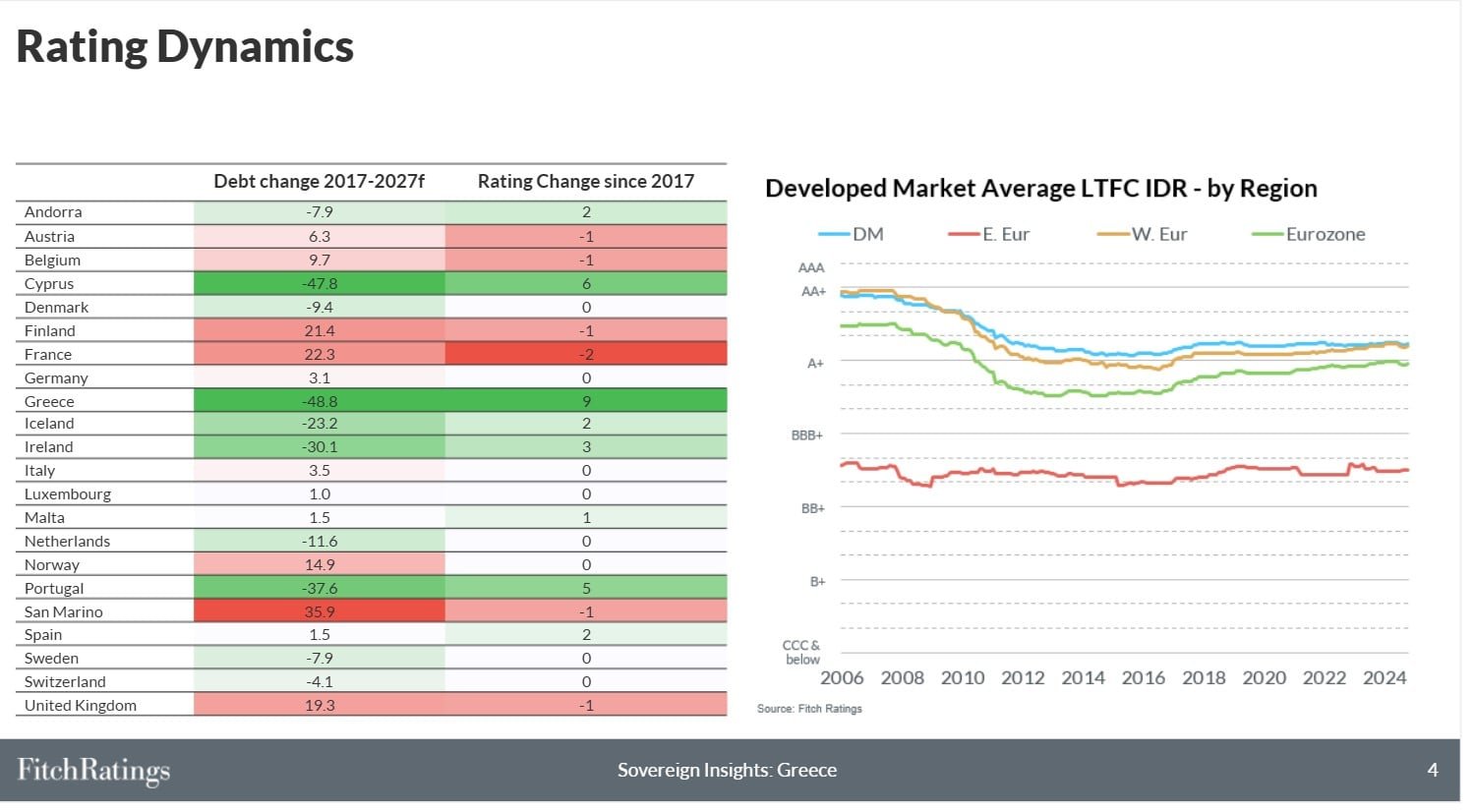The image size is (1474, 812).
Task: Select the Greece row label
Action: tap(49, 401)
